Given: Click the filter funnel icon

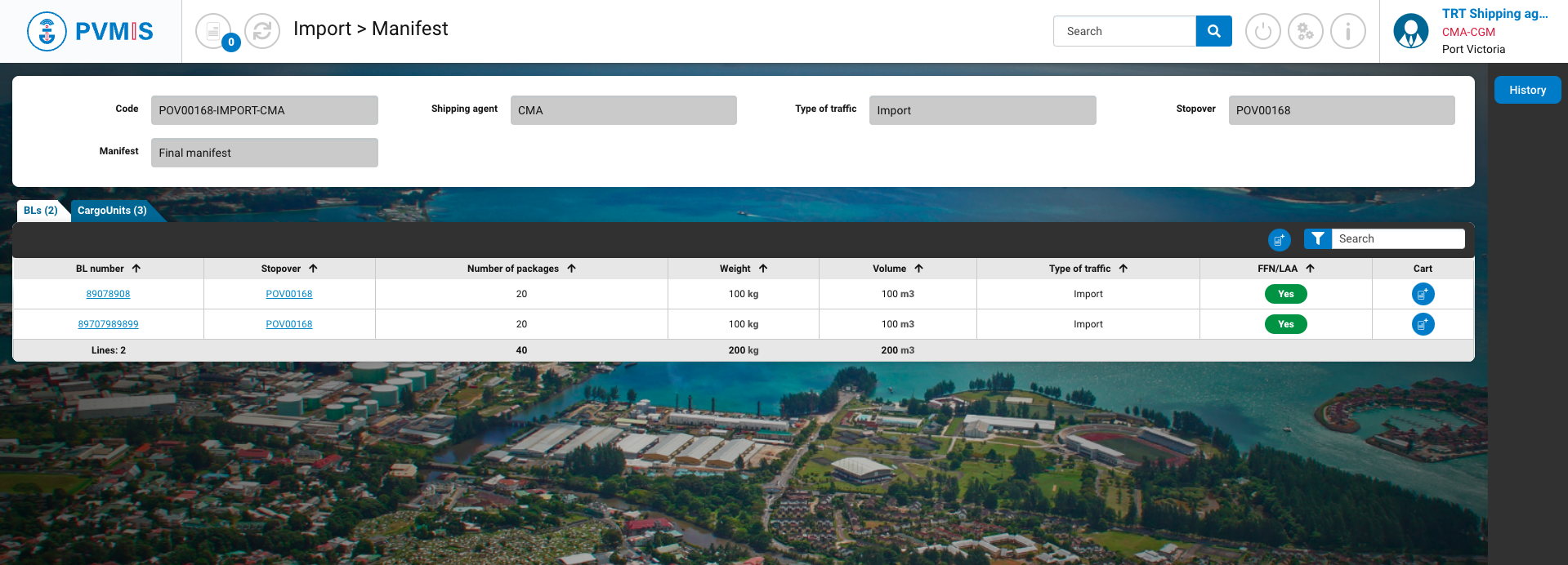Looking at the screenshot, I should pos(1317,238).
